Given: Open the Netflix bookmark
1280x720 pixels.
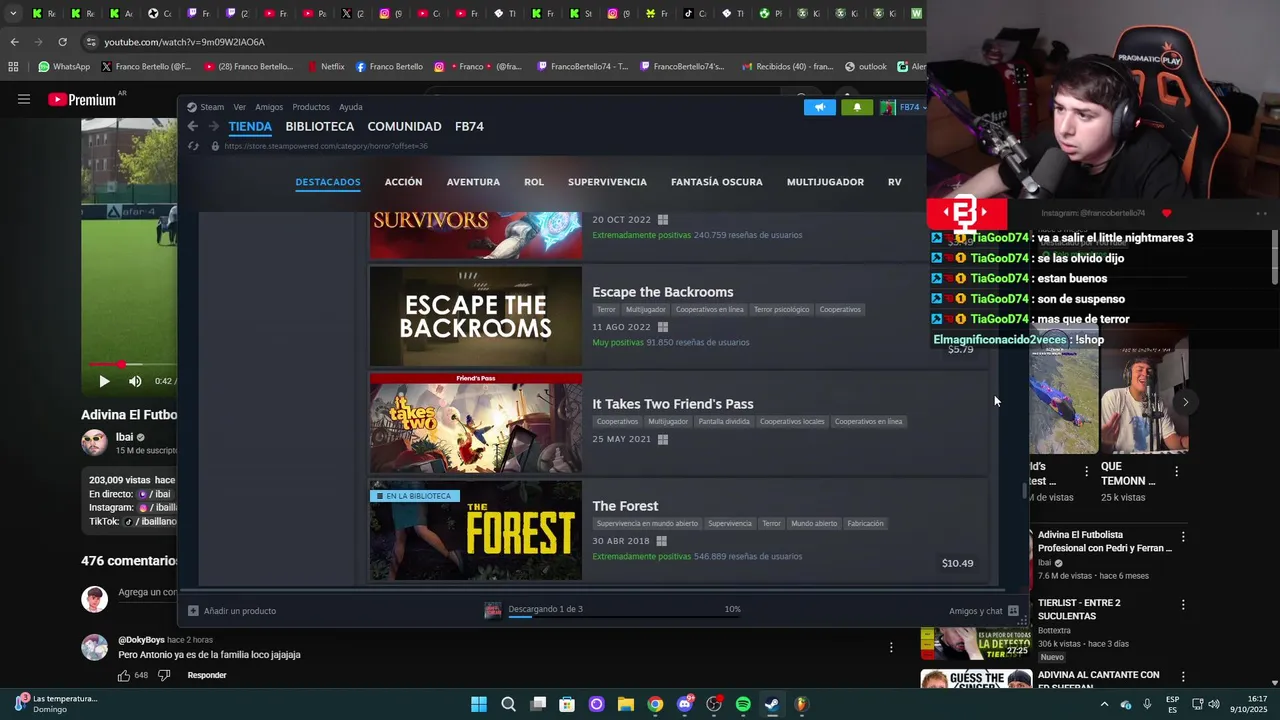Looking at the screenshot, I should [x=324, y=67].
